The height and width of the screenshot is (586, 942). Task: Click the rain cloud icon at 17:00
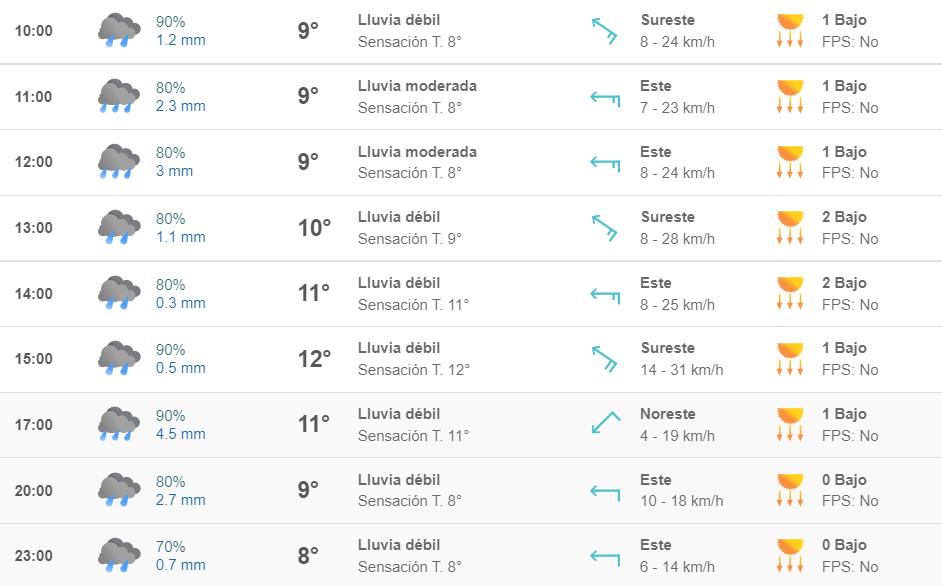coord(119,425)
